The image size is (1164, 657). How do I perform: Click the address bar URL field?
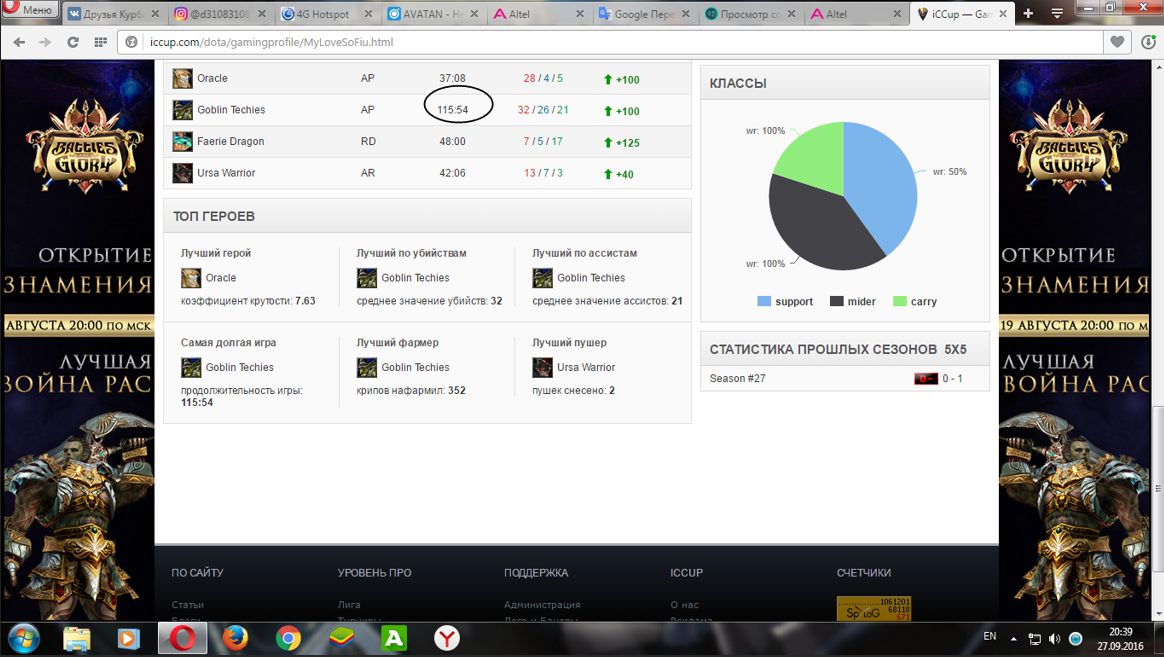[x=609, y=42]
